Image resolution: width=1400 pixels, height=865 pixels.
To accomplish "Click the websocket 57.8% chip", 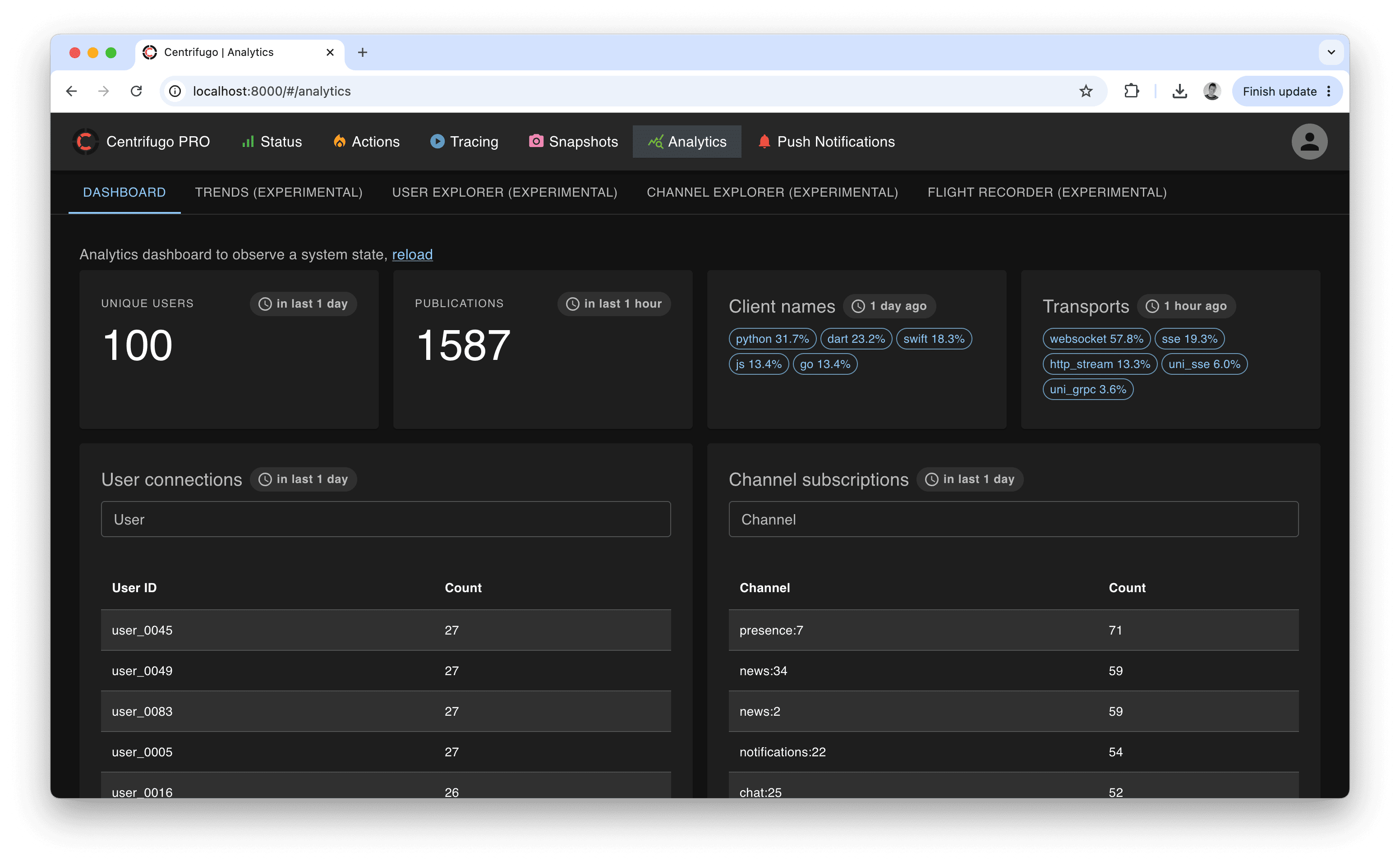I will (1096, 339).
